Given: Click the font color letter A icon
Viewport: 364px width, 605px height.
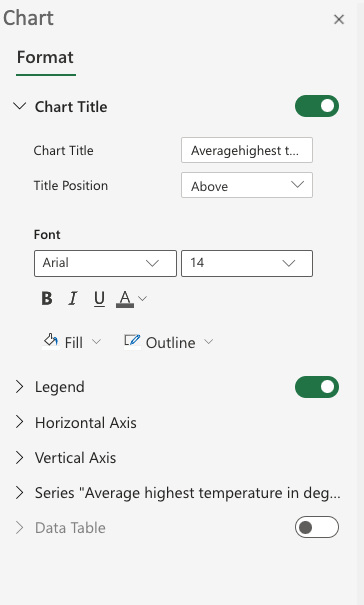Looking at the screenshot, I should point(125,299).
